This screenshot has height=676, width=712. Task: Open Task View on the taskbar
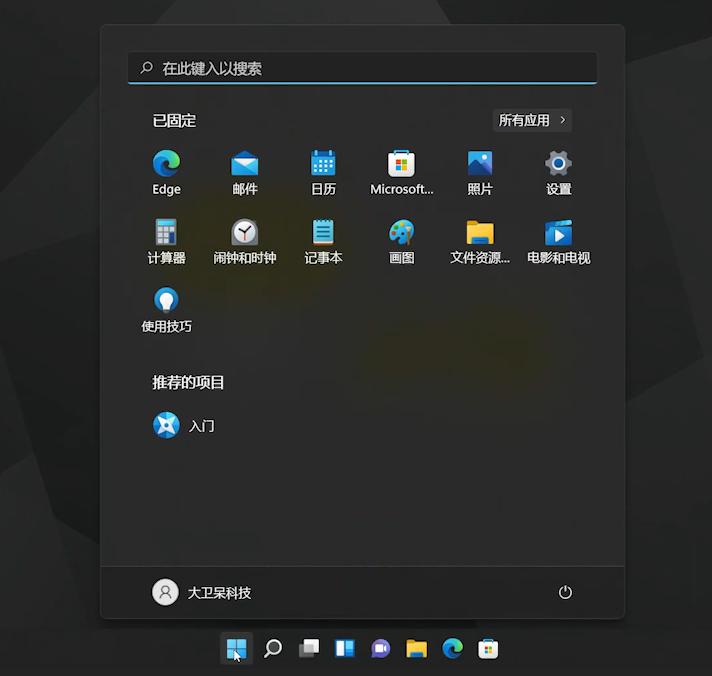click(x=309, y=648)
